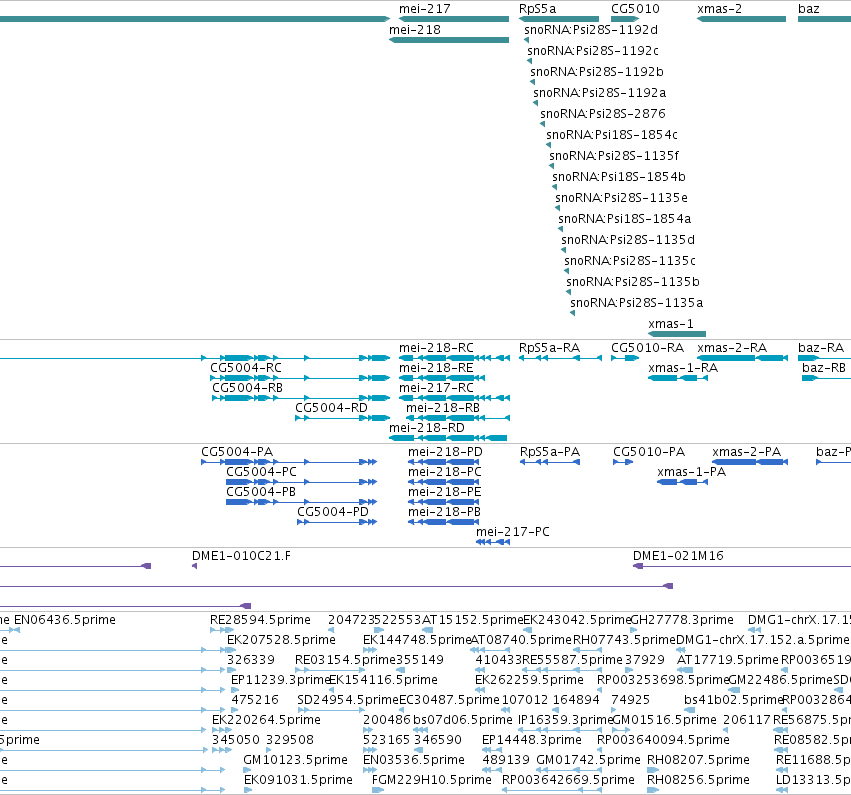Select EST label EN06436.5prime
This screenshot has width=851, height=795.
[65, 620]
